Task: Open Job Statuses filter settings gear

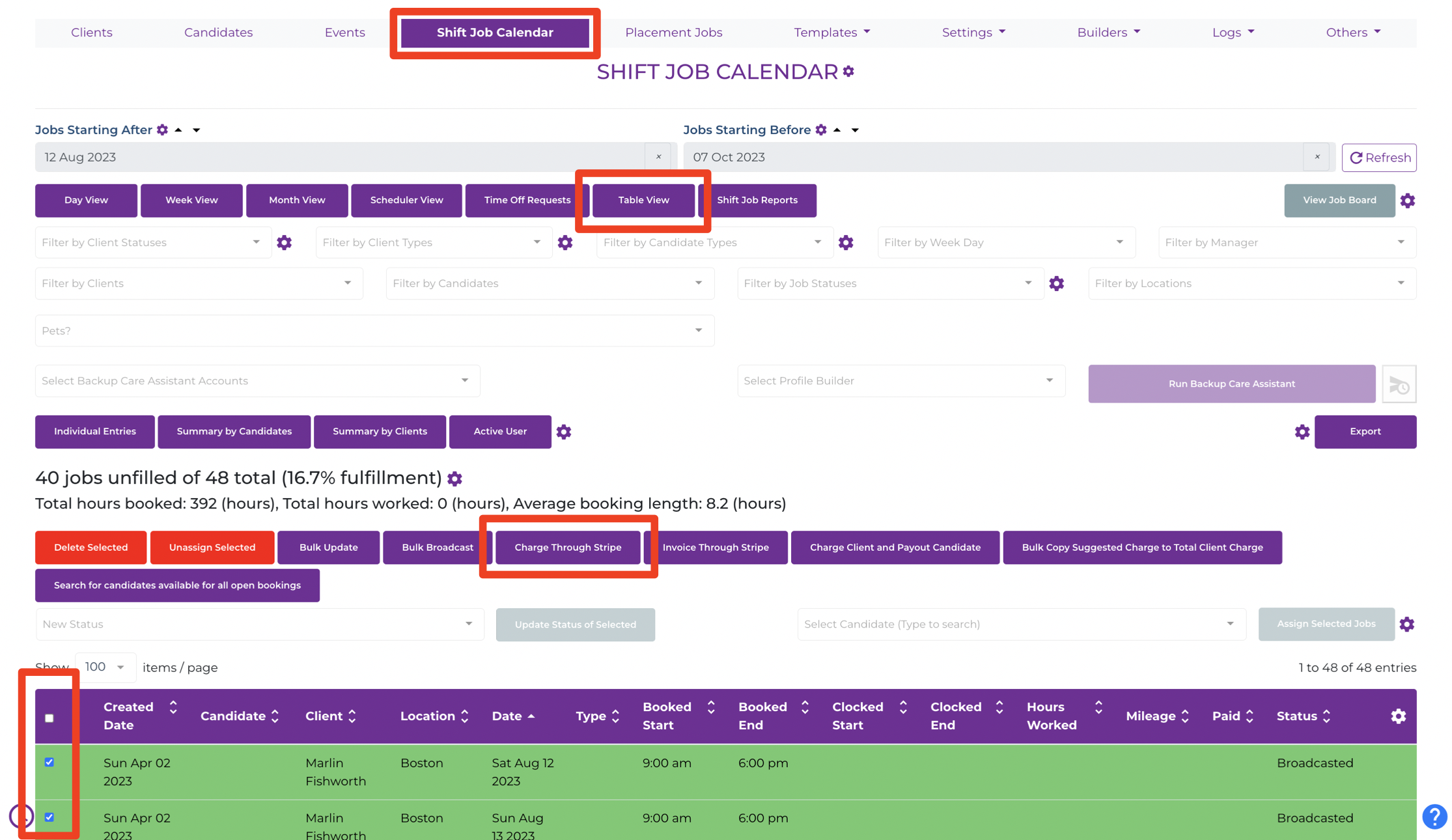Action: click(x=1057, y=283)
